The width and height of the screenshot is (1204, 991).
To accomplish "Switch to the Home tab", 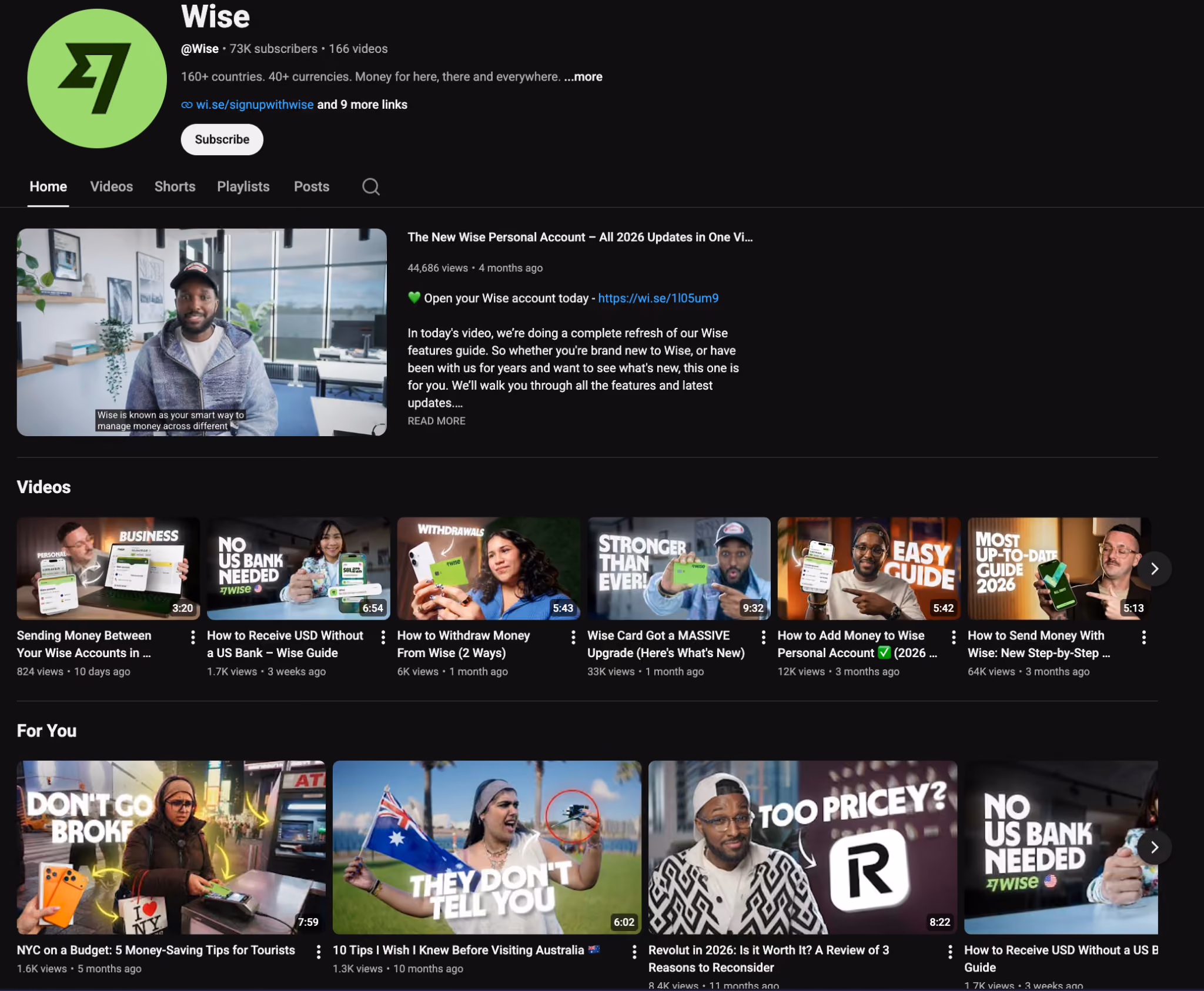I will point(48,187).
